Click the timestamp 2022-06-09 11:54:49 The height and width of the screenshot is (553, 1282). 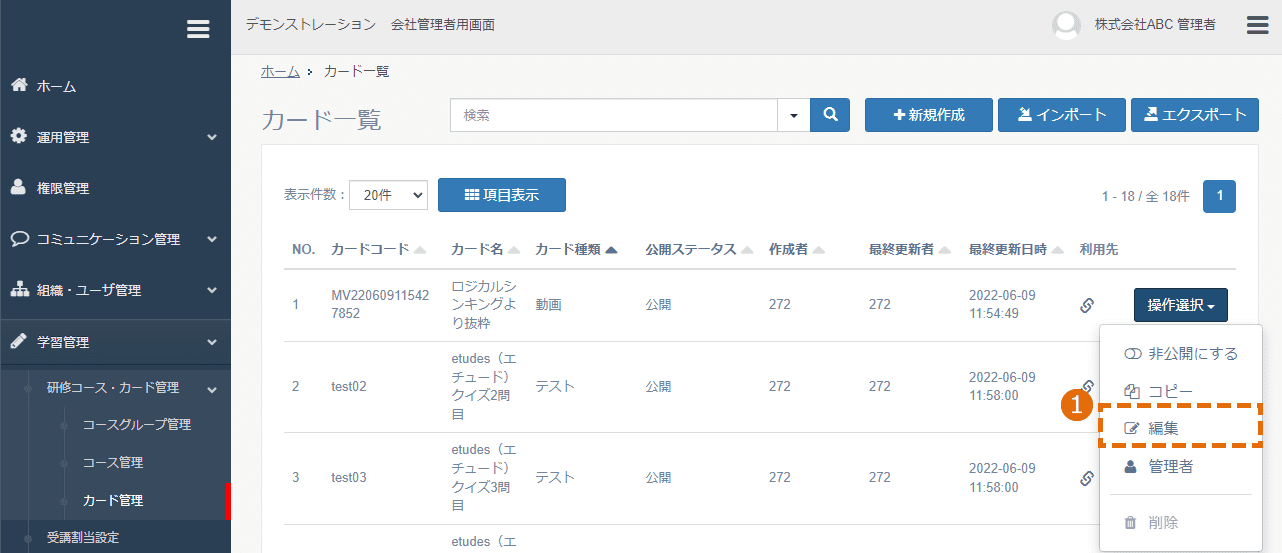1003,305
